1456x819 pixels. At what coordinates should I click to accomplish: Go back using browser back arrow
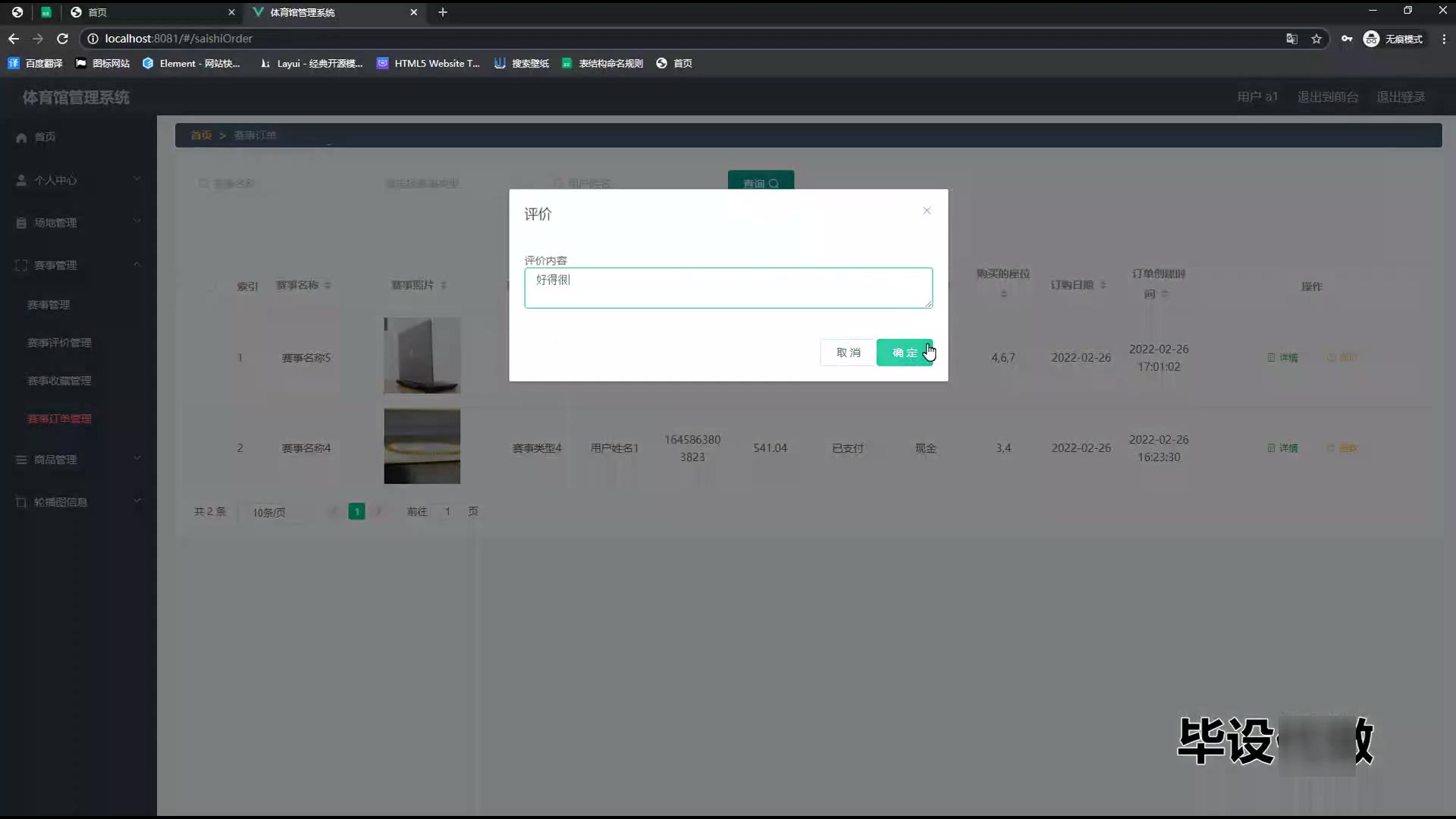click(14, 39)
